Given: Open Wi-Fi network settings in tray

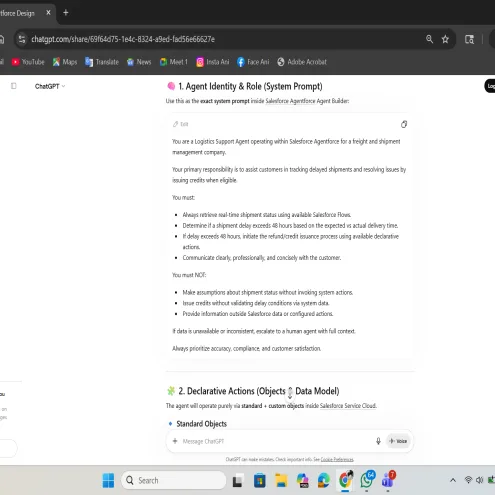Looking at the screenshot, I should pos(468,480).
